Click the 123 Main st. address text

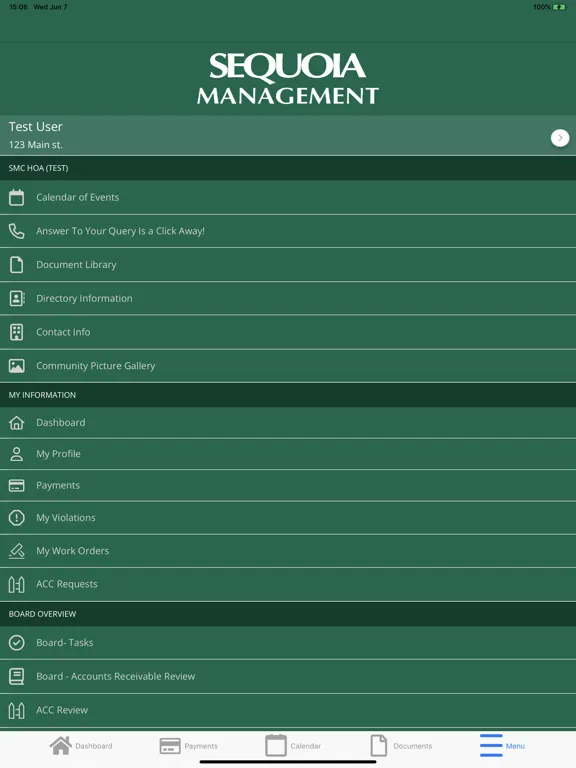[x=35, y=144]
